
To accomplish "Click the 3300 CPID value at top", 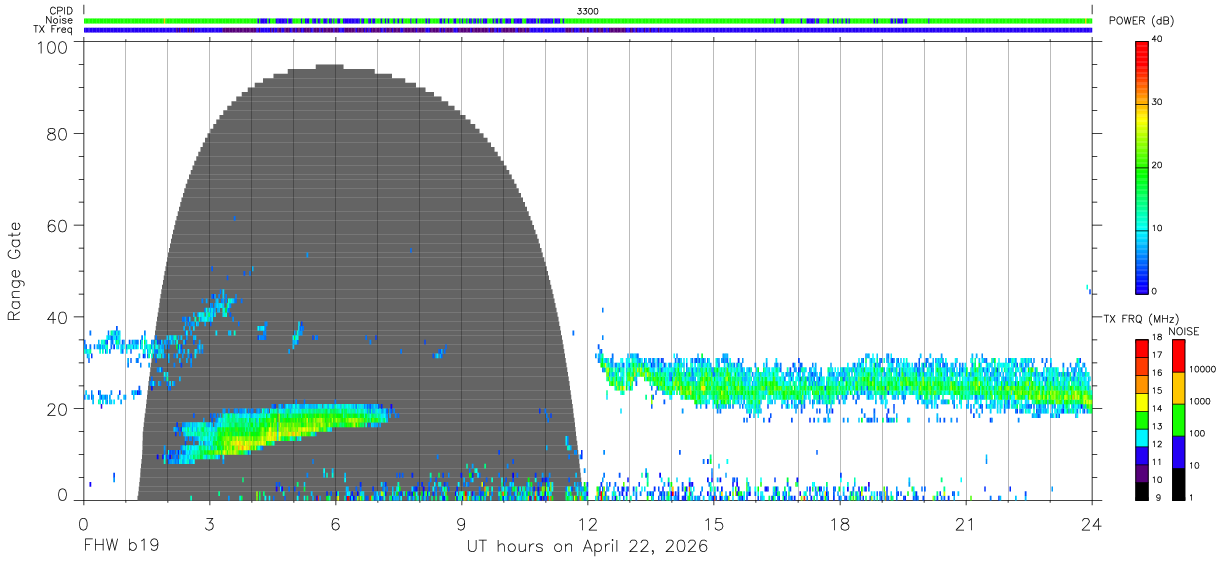I will click(x=589, y=11).
